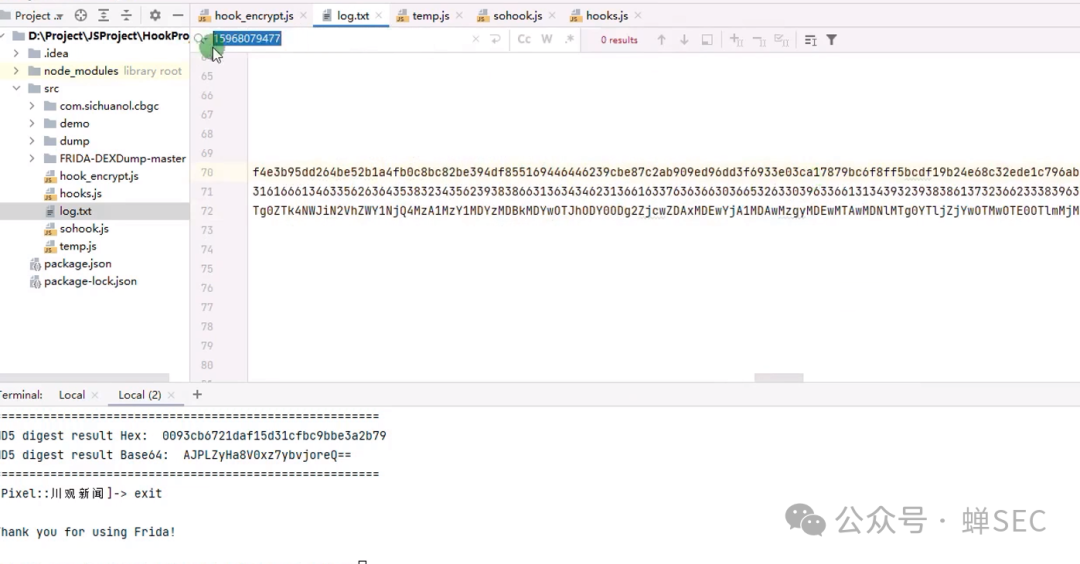Close the Local terminal tab
The height and width of the screenshot is (564, 1080).
tap(95, 395)
